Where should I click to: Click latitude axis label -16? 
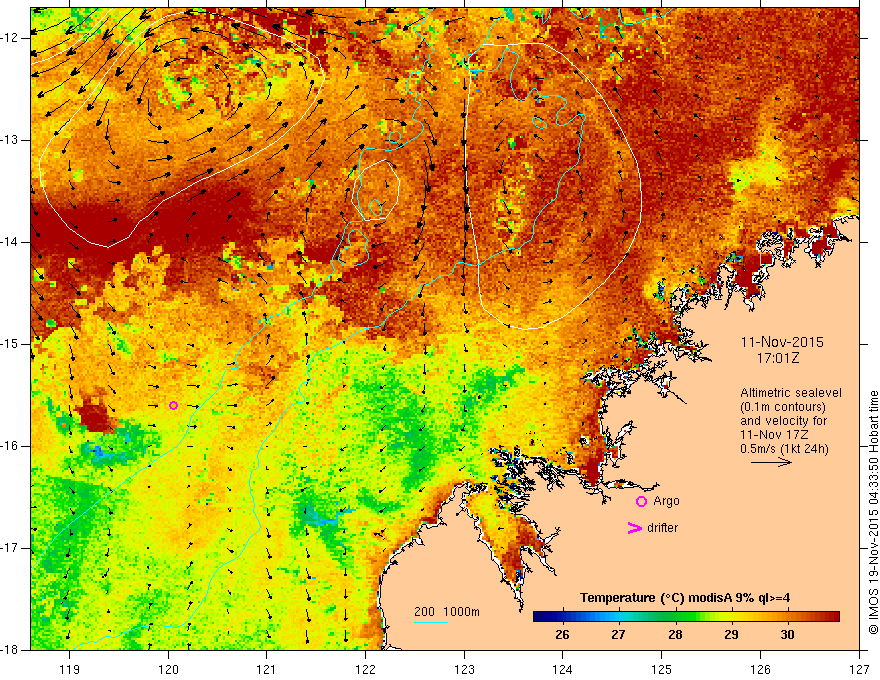[10, 446]
